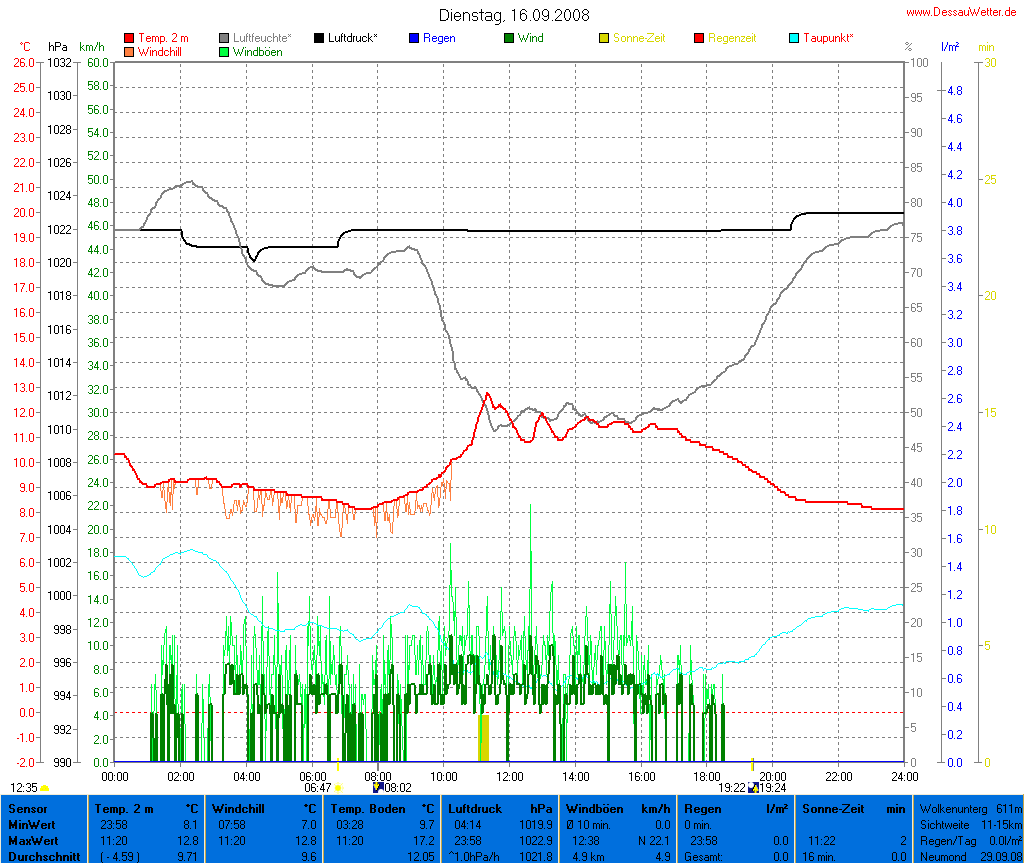Click the light green Windböen legend square
Viewport: 1024px width, 863px height.
click(x=224, y=51)
